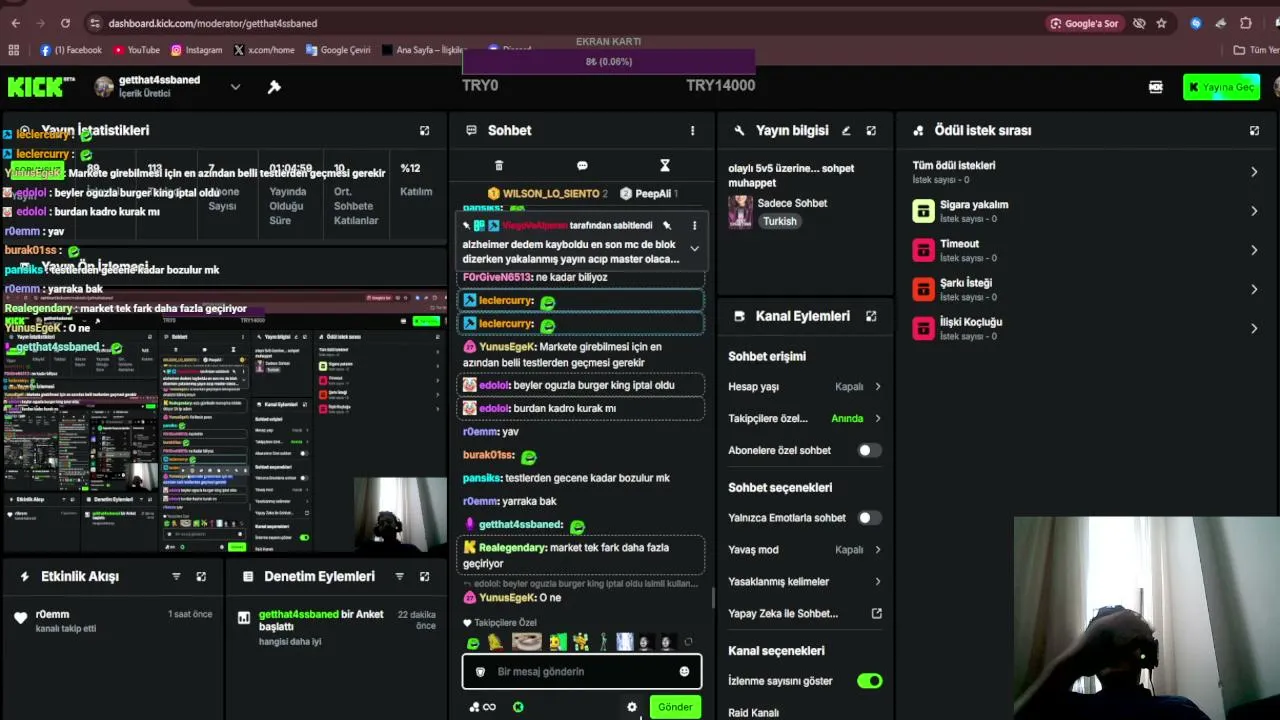Click username Realegendary in chat
This screenshot has width=1280, height=720.
pos(512,548)
